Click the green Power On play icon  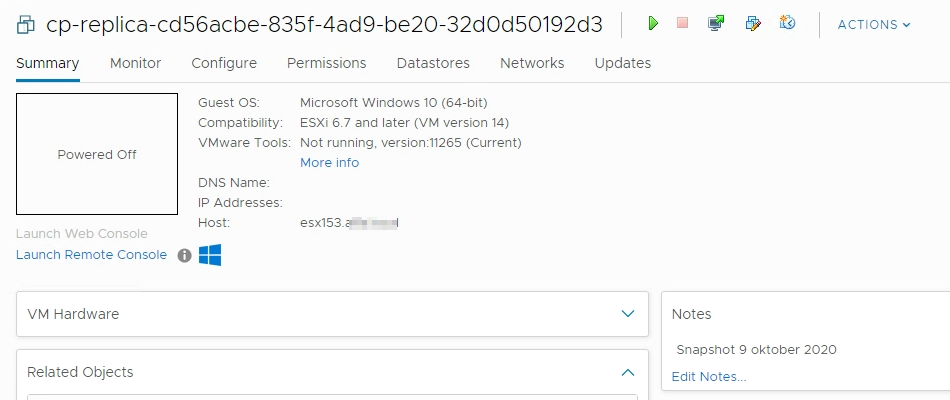pyautogui.click(x=653, y=24)
